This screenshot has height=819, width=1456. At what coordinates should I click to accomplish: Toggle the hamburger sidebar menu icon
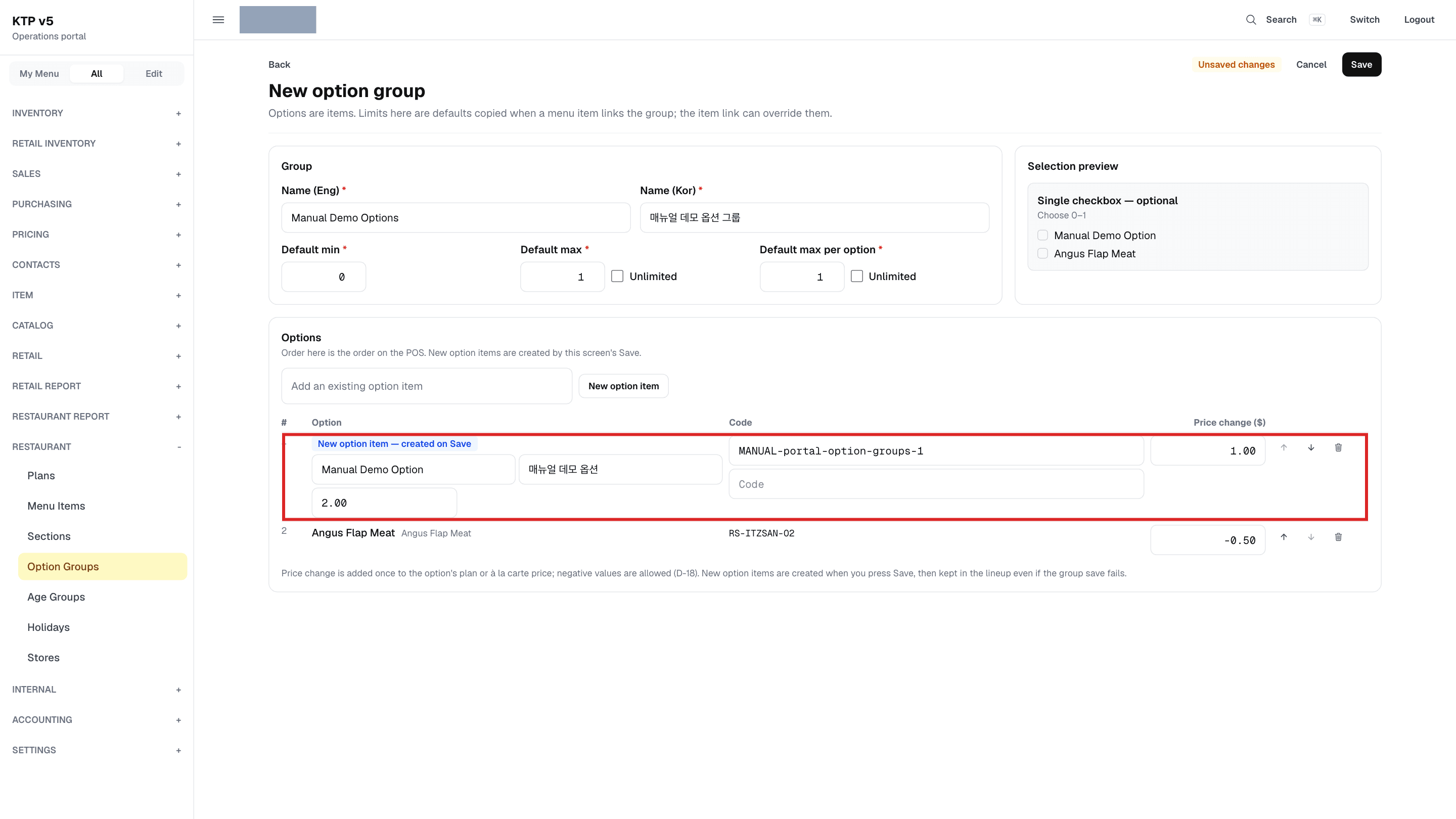pyautogui.click(x=218, y=20)
